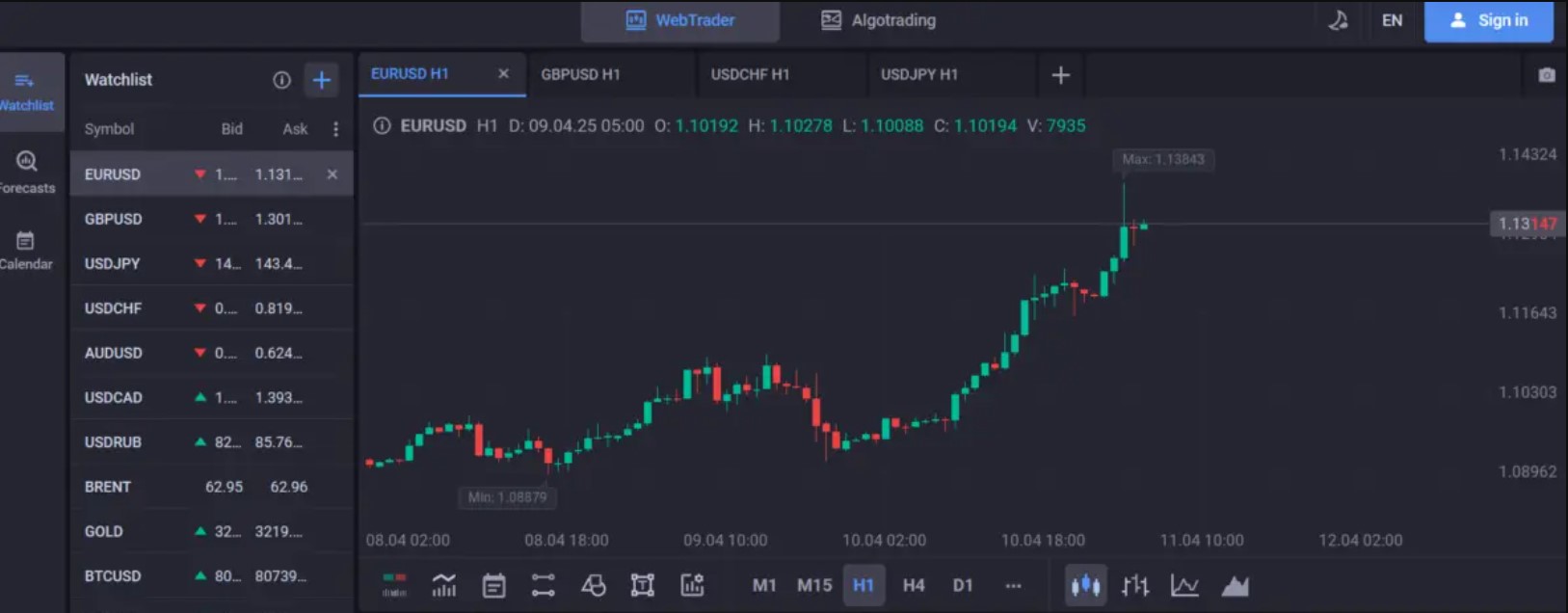Open the Watchlist columns options menu
1568x613 pixels.
(x=335, y=129)
